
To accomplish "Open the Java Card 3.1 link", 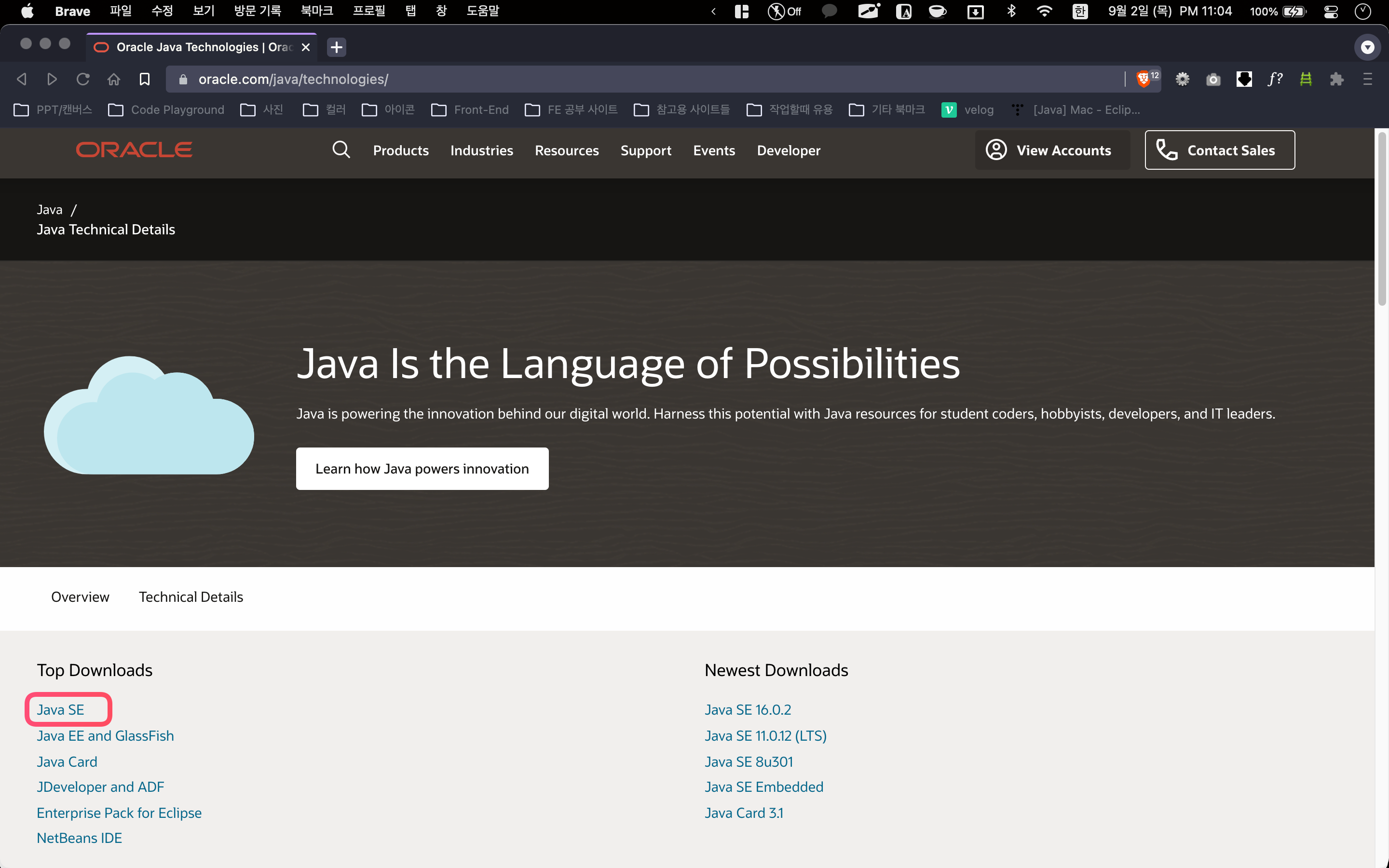I will click(x=744, y=813).
